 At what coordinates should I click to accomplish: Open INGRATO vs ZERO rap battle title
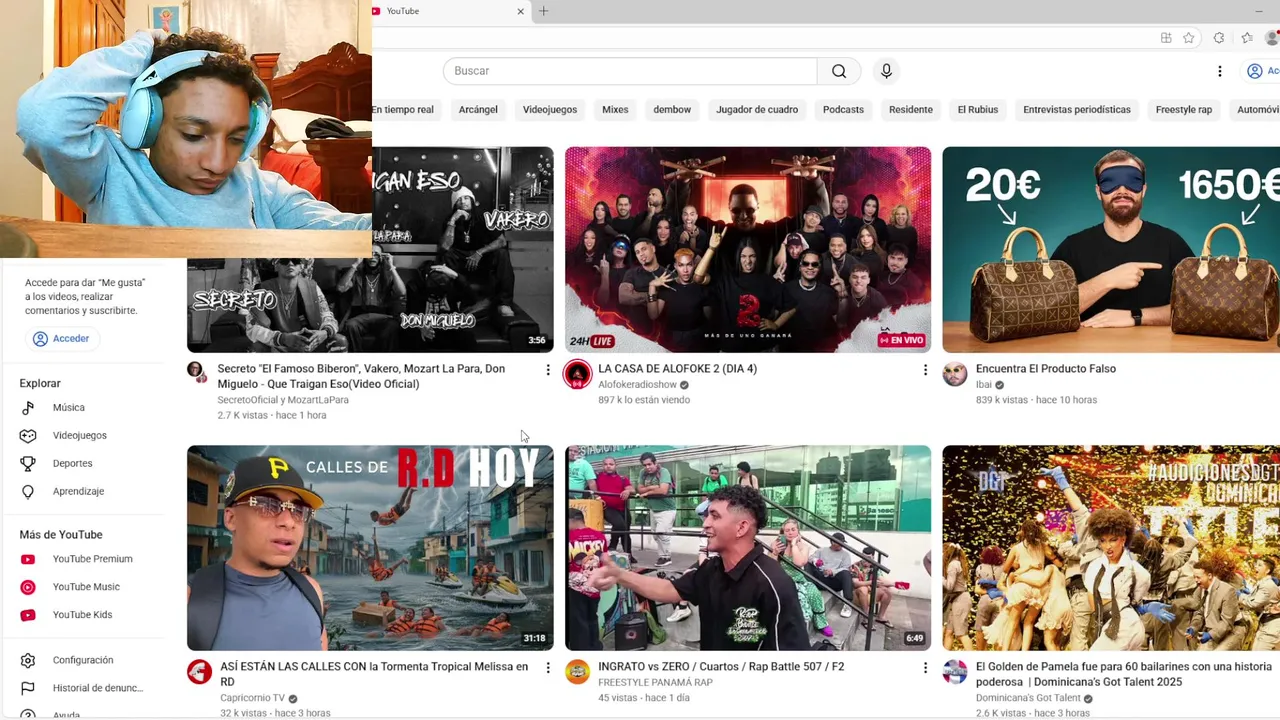pos(721,667)
